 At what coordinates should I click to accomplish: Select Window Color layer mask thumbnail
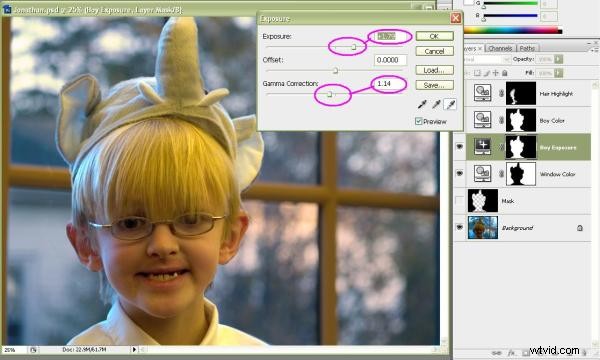tap(521, 174)
